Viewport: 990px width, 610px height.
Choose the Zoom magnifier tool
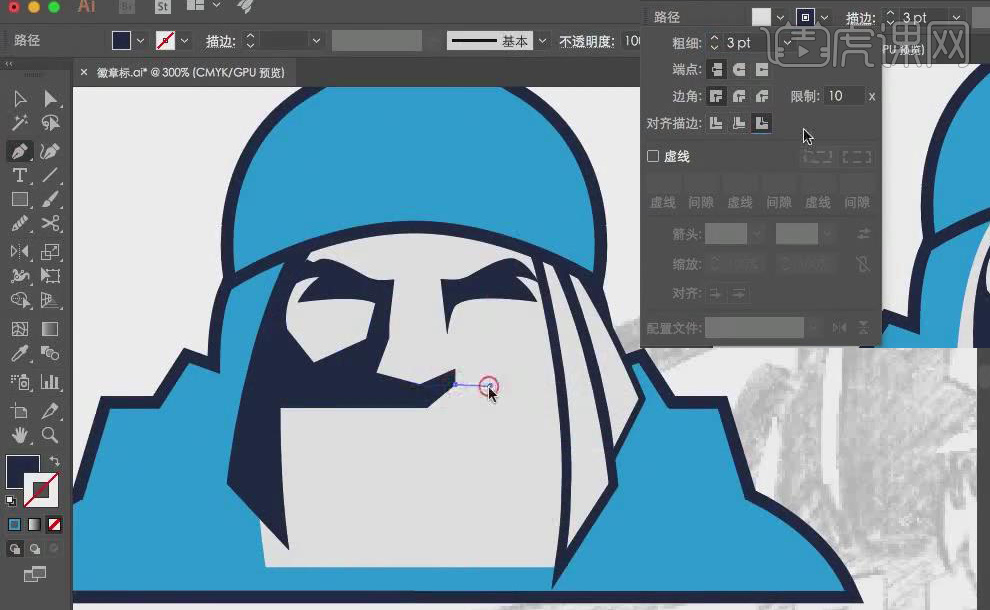tap(50, 435)
